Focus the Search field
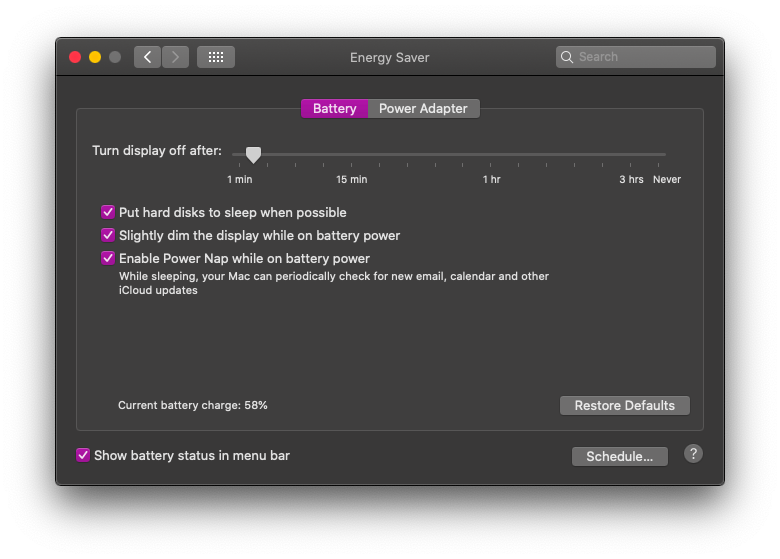780x559 pixels. (636, 57)
